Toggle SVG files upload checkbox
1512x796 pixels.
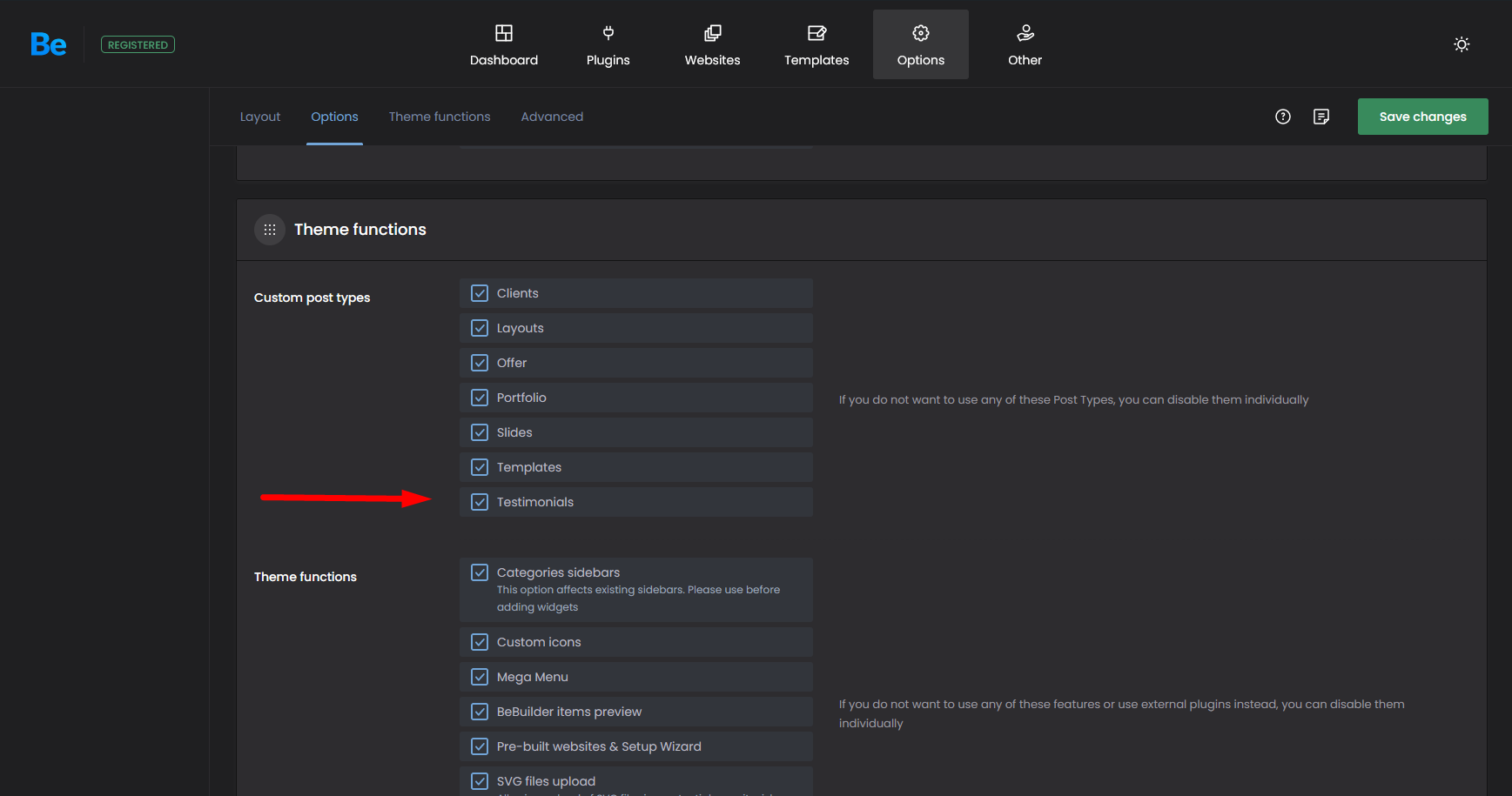click(x=480, y=781)
